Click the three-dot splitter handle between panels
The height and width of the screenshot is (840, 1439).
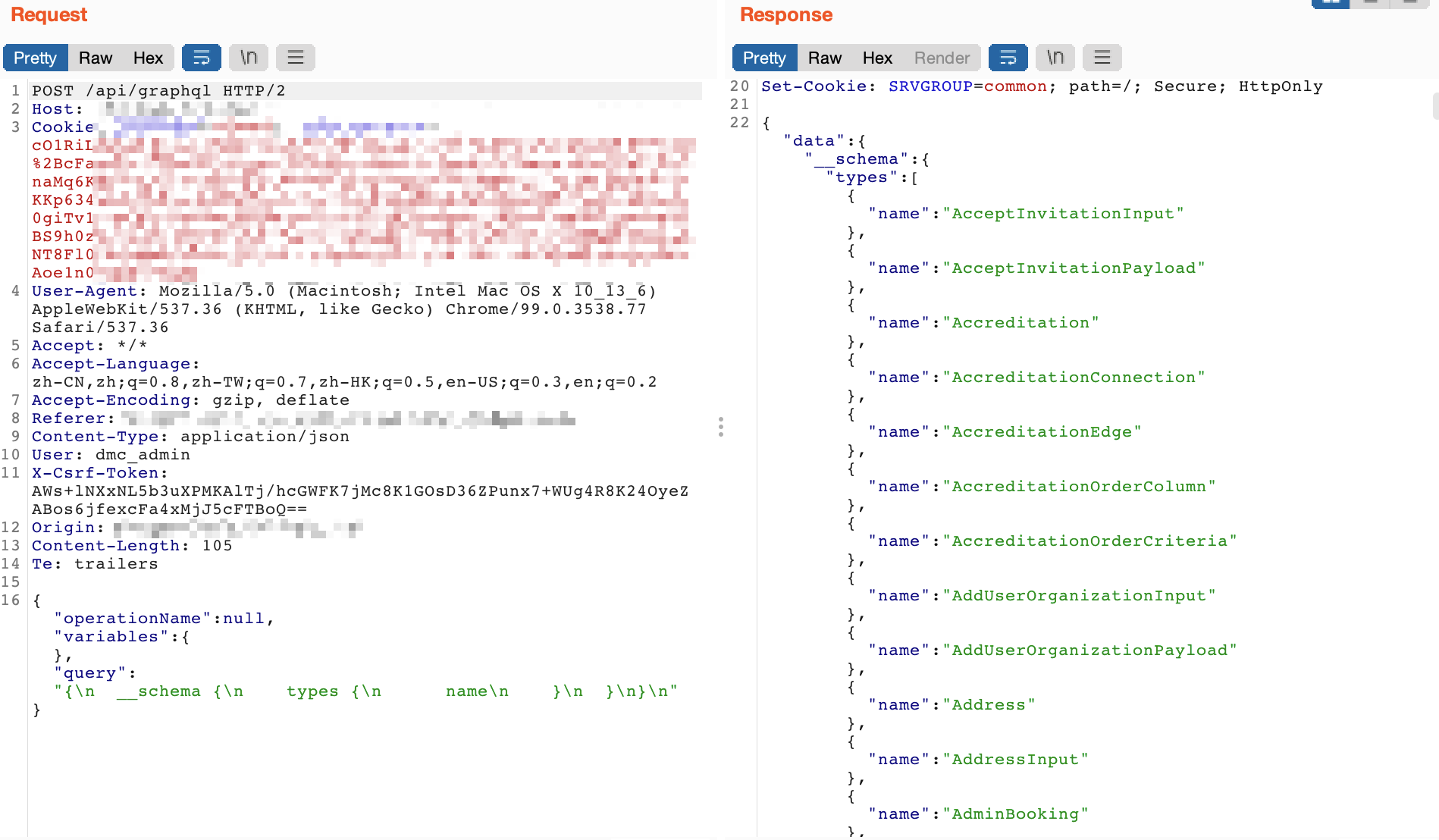[721, 427]
